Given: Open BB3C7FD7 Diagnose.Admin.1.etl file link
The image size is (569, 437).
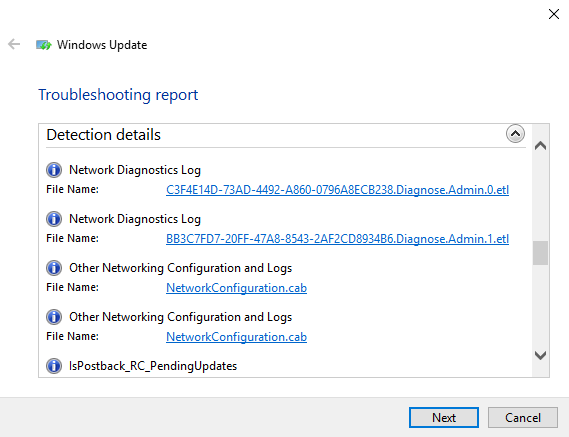Looking at the screenshot, I should point(337,239).
